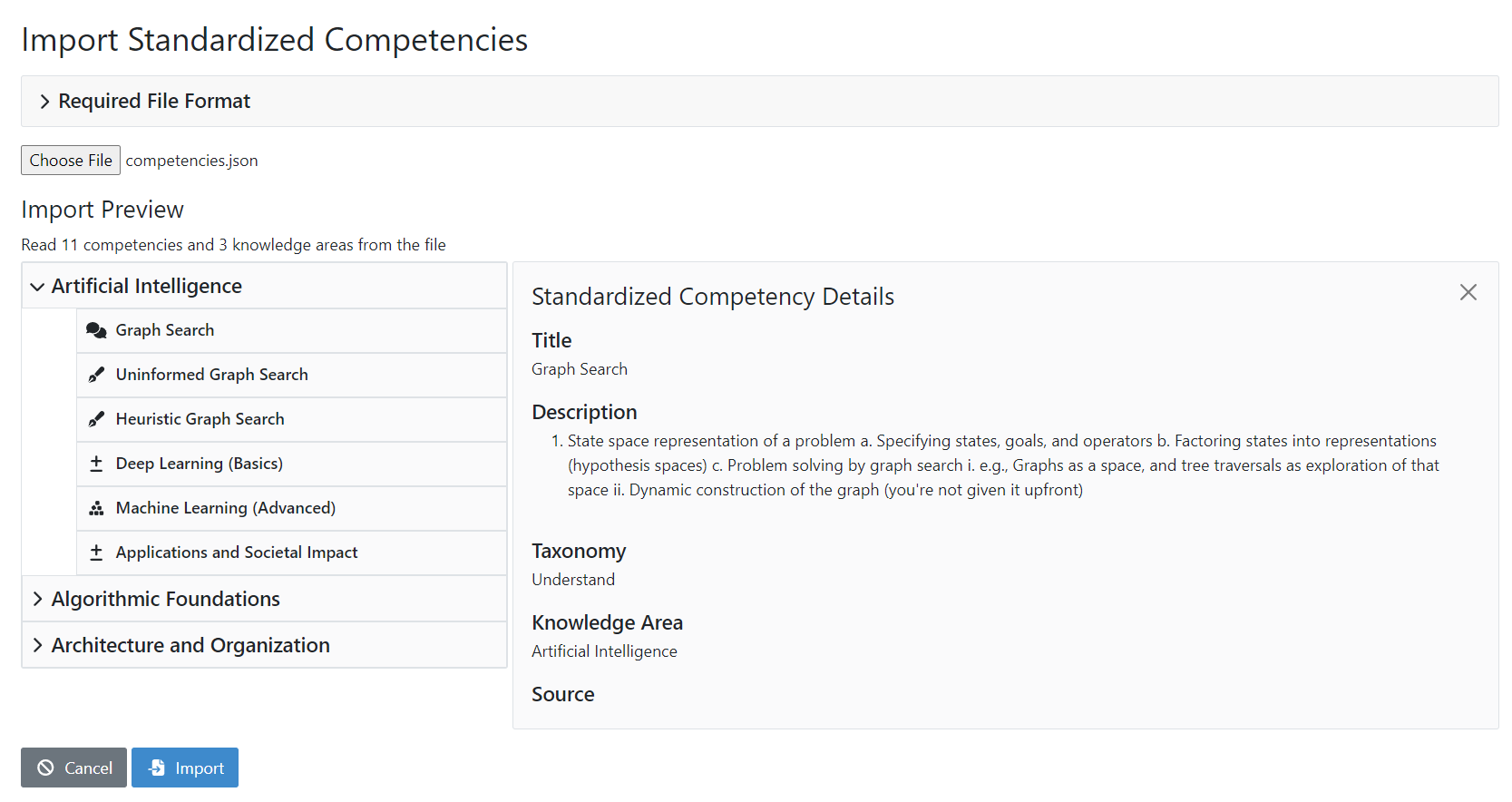Image resolution: width=1512 pixels, height=802 pixels.
Task: Click the import icon inside the Import button
Action: coord(158,768)
